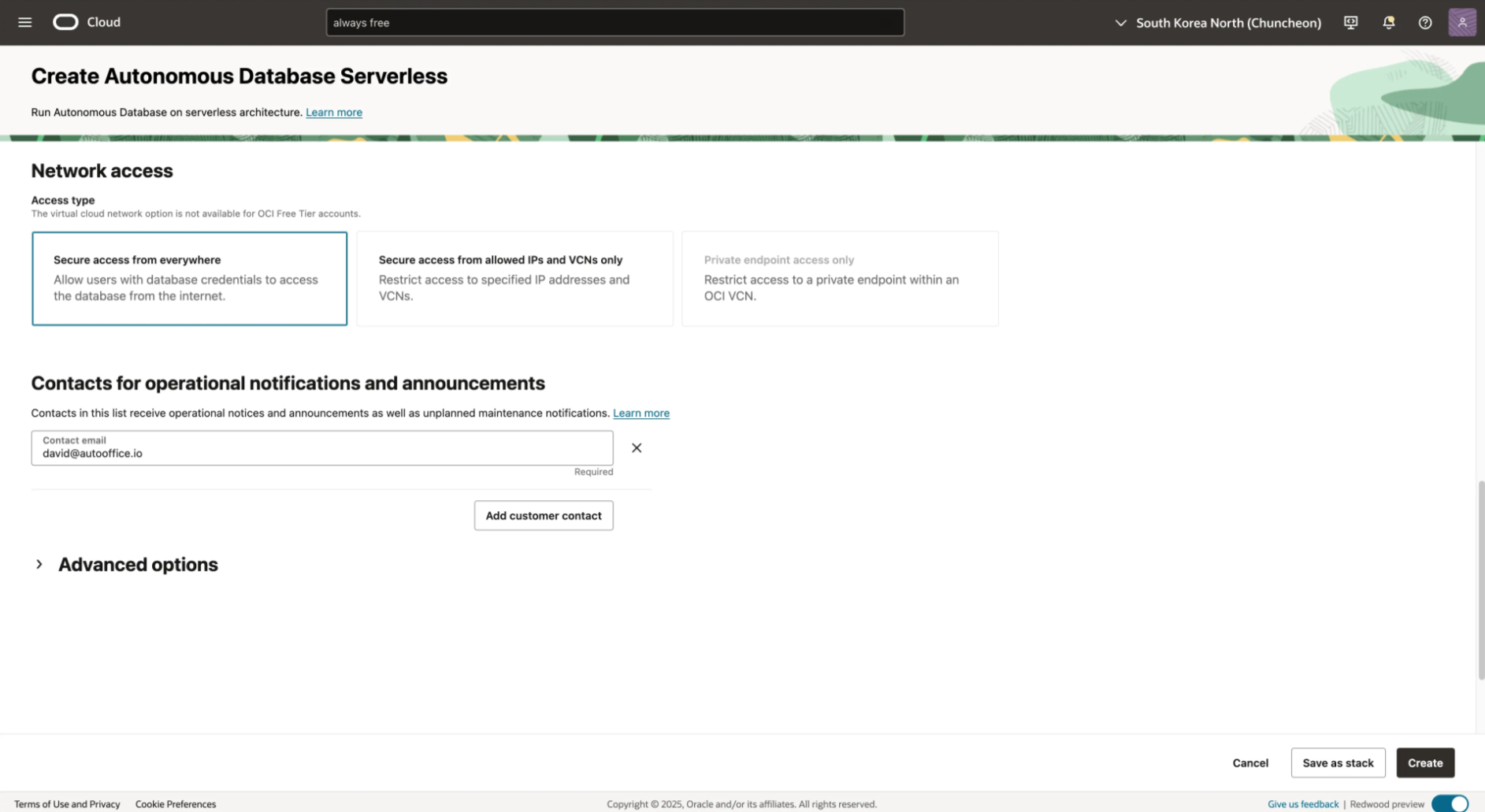The width and height of the screenshot is (1485, 812).
Task: Click the Contacts for operational notifications heading
Action: (288, 384)
